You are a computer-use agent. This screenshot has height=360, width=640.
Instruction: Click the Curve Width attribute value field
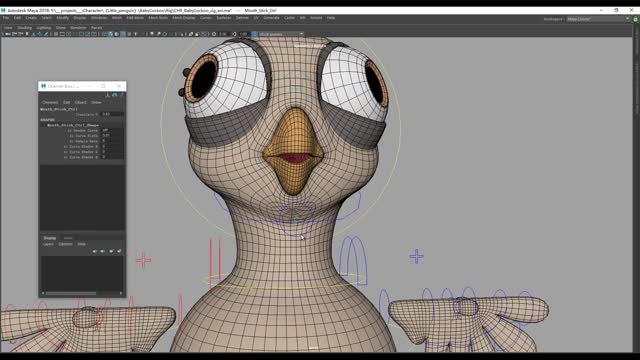112,136
